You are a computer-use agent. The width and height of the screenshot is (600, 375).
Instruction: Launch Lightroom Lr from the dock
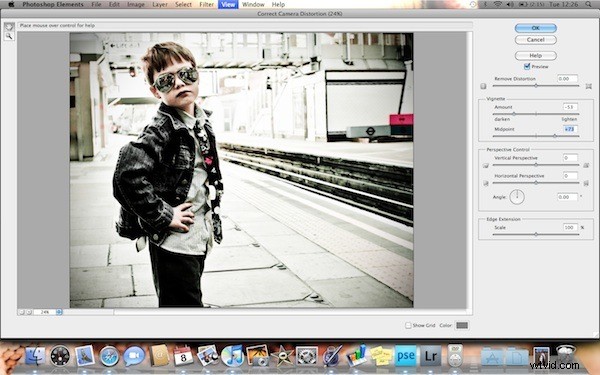pos(430,356)
